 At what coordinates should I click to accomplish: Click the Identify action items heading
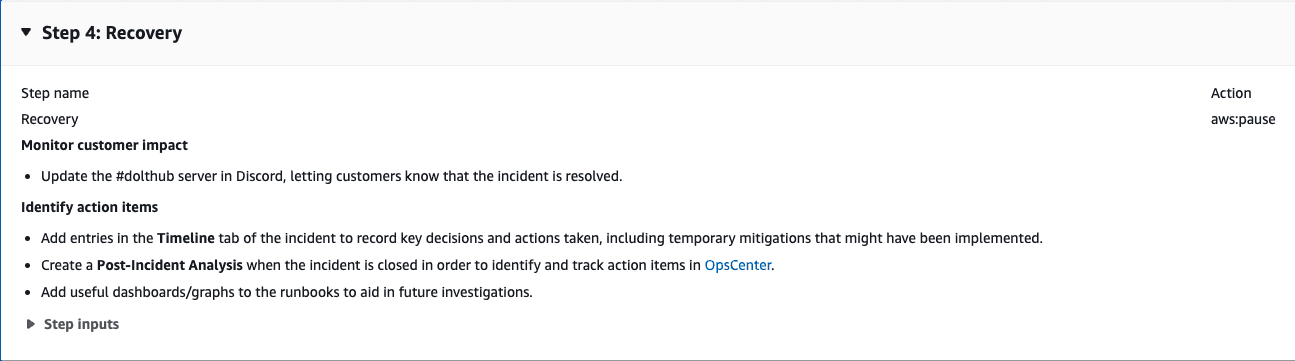(x=90, y=207)
